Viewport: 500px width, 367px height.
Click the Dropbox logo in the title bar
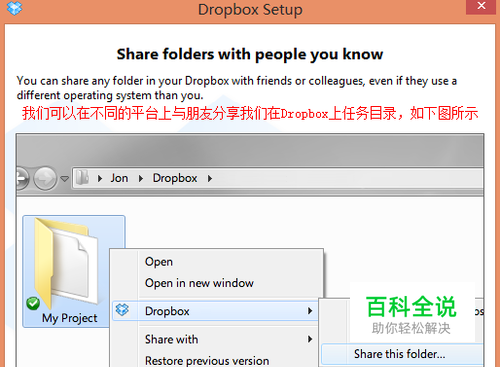click(x=14, y=8)
